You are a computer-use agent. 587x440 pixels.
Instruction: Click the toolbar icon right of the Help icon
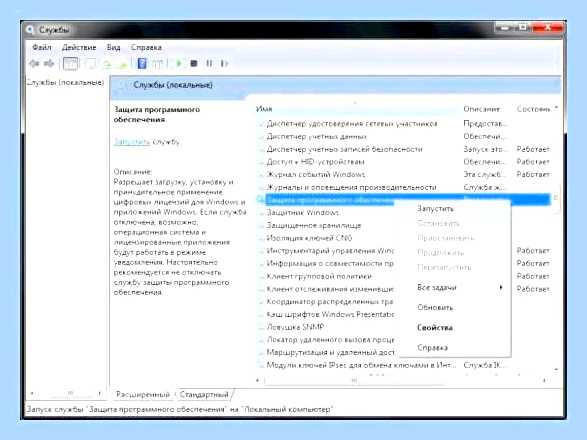click(x=157, y=64)
